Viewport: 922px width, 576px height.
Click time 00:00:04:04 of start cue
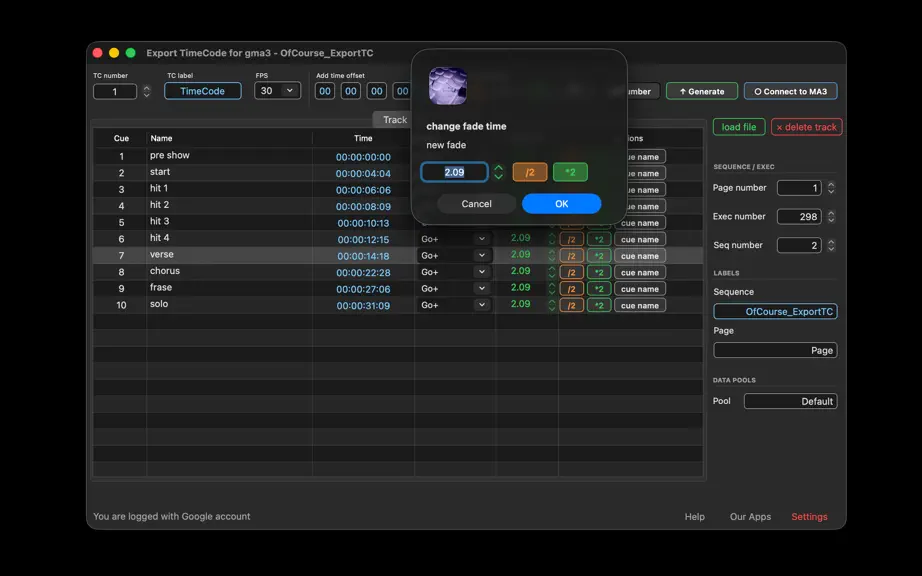point(363,173)
